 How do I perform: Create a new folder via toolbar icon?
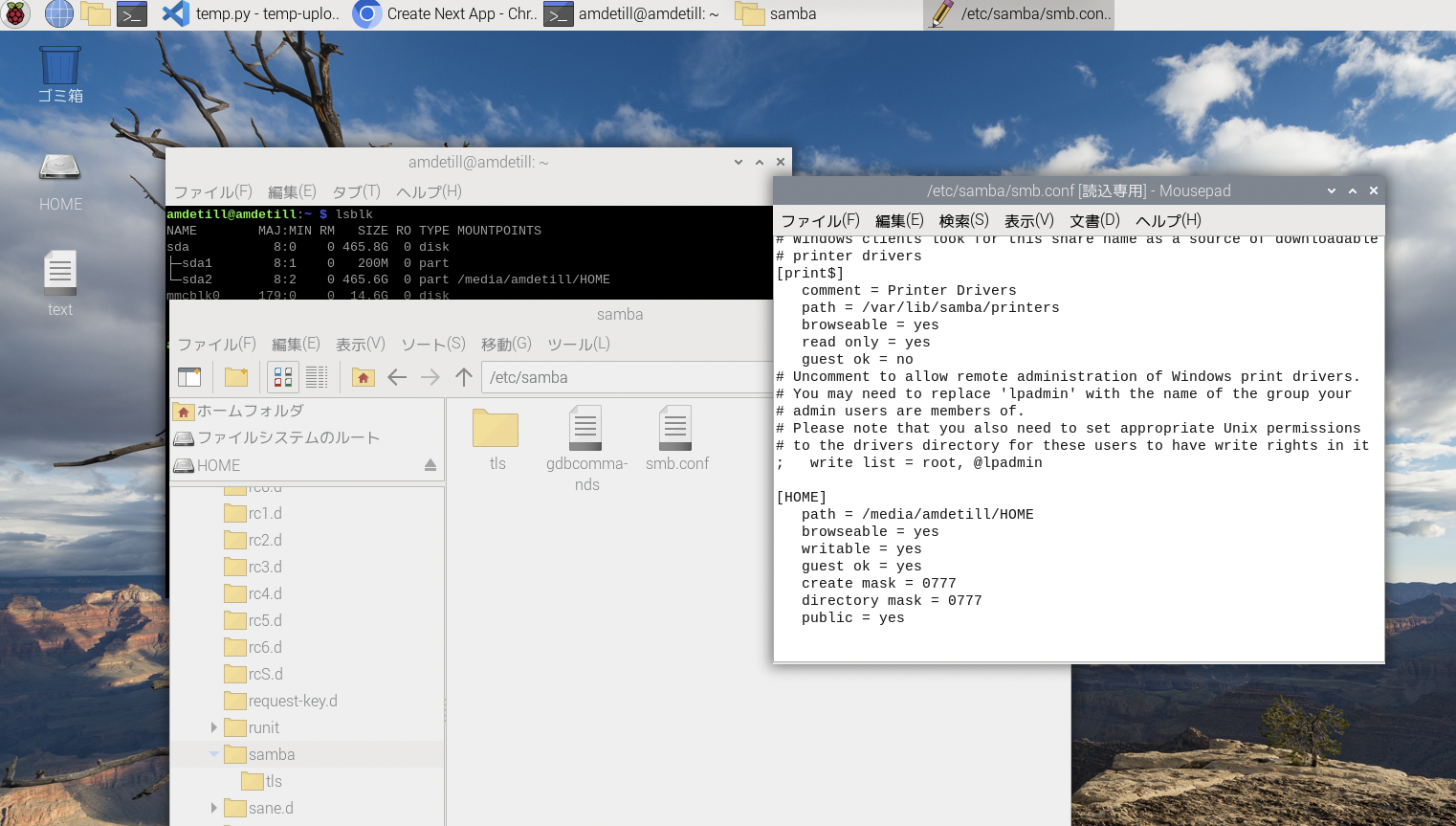click(236, 377)
